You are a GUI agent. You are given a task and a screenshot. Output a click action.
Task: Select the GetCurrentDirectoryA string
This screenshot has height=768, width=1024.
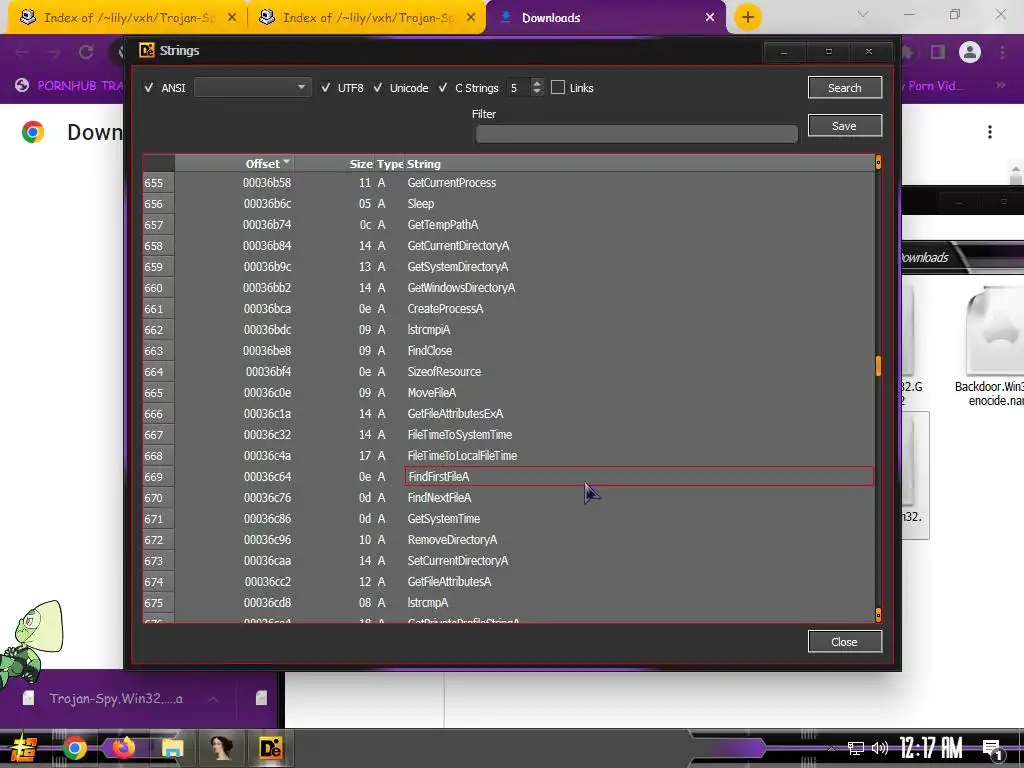click(458, 246)
